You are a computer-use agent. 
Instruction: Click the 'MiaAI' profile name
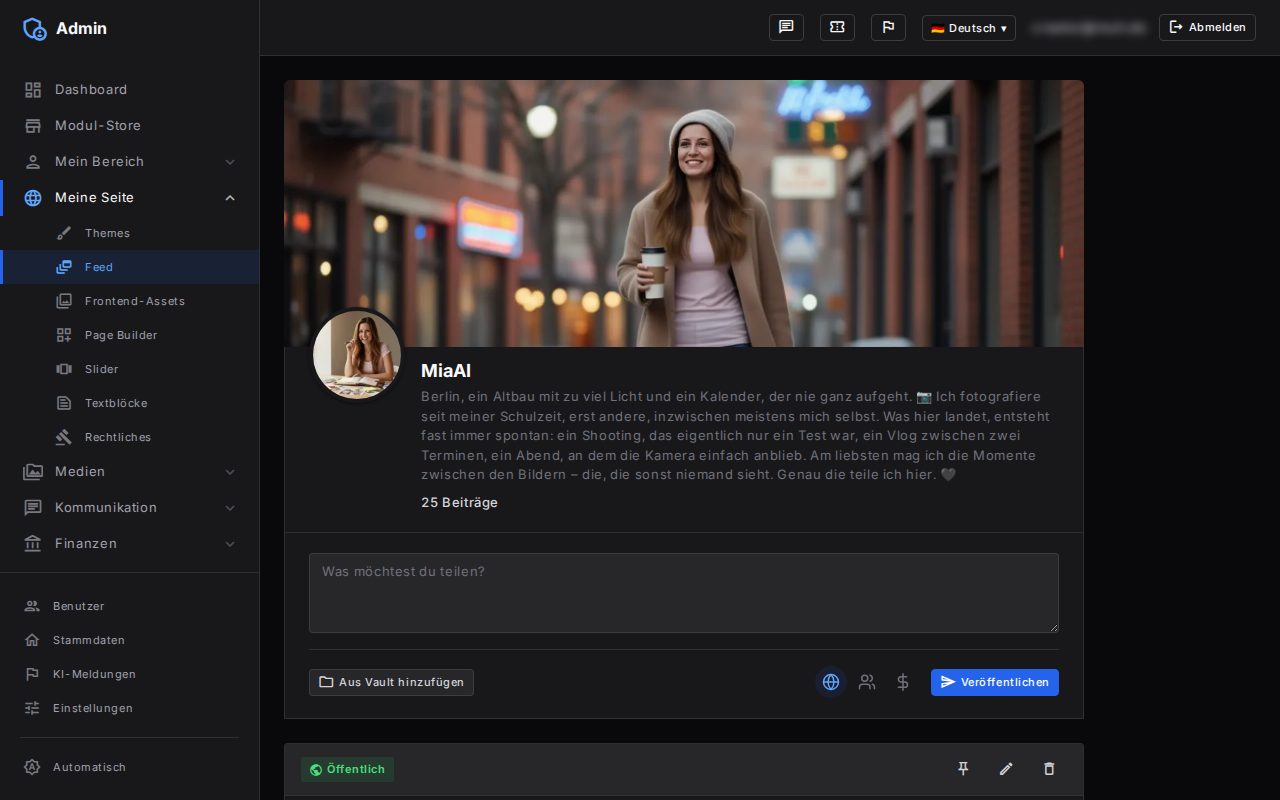click(446, 371)
